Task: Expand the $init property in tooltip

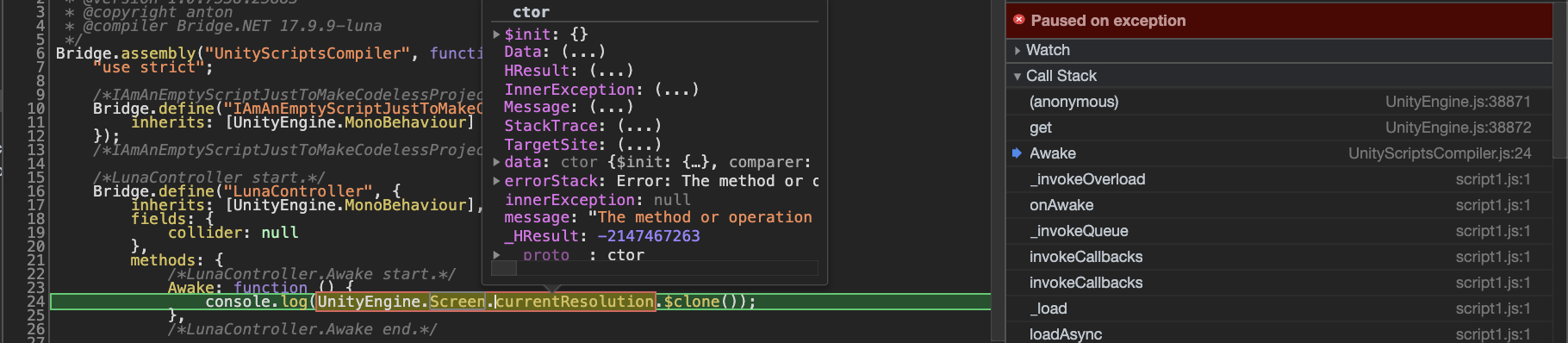Action: 496,34
